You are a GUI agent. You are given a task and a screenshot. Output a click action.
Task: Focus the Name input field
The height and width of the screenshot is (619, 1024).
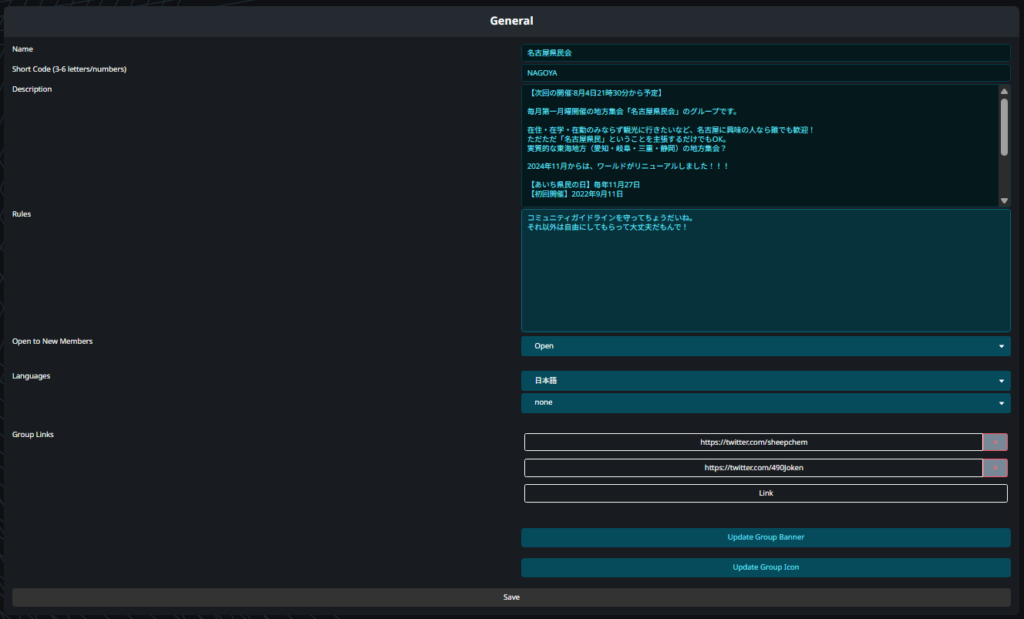coord(765,52)
